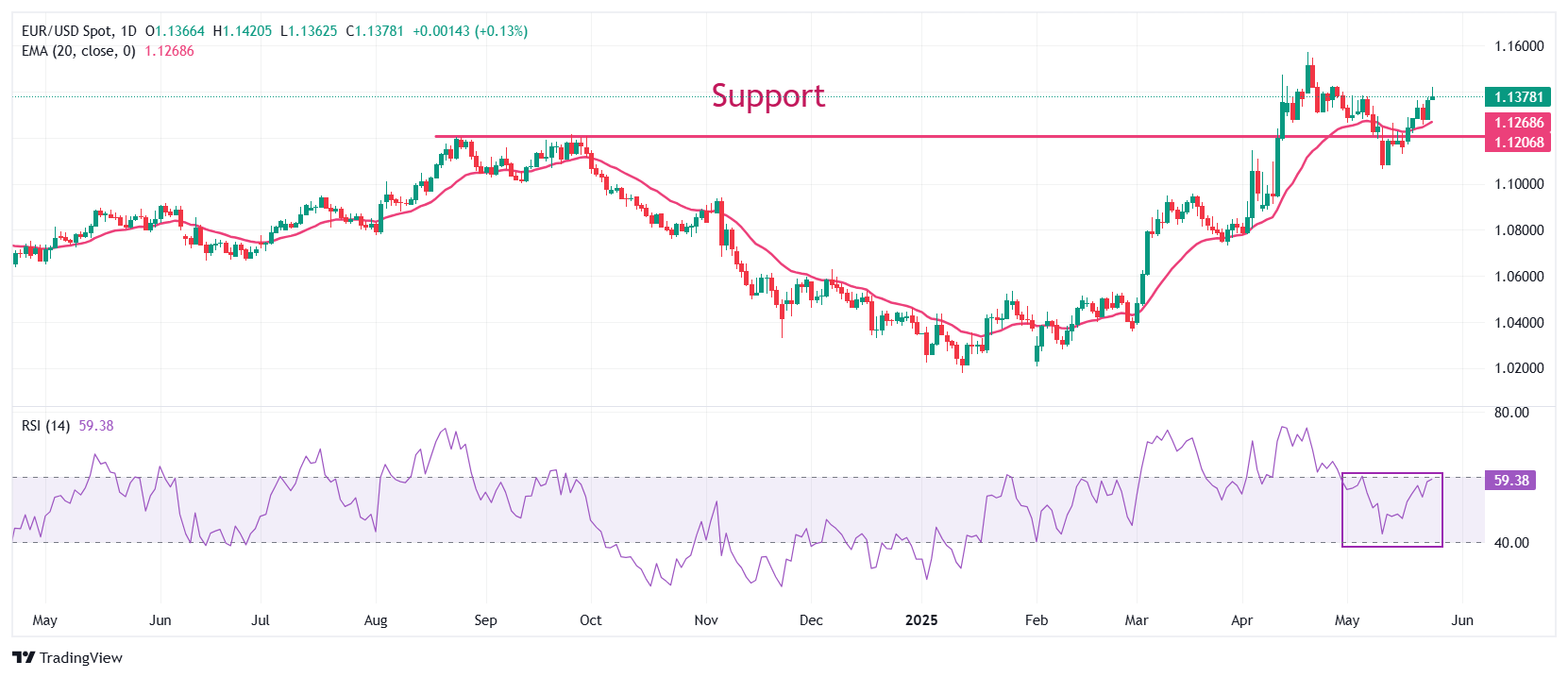Click the Oct label on the time axis
Image resolution: width=1568 pixels, height=678 pixels.
pos(591,620)
